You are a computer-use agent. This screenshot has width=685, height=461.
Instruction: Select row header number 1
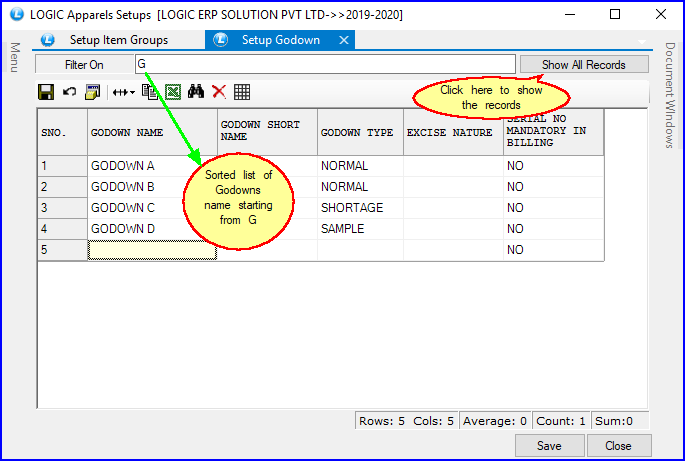click(62, 166)
